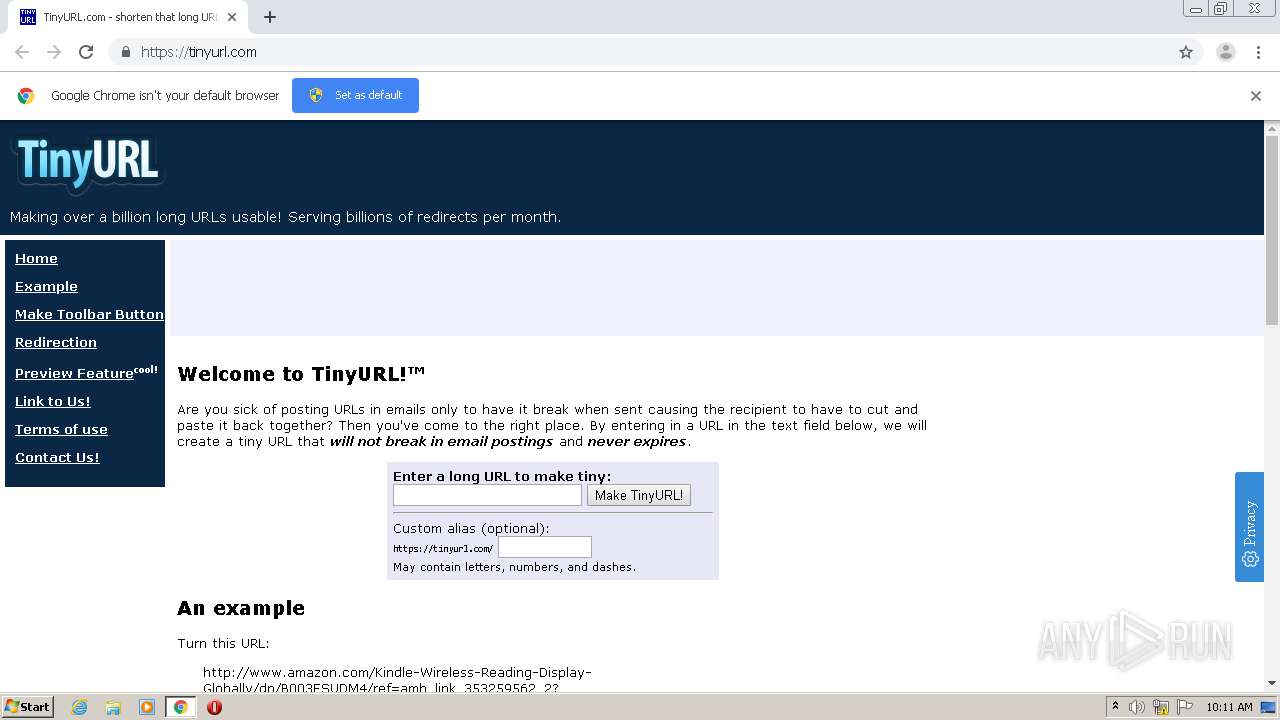Click the Chrome taskbar icon
1280x720 pixels.
[181, 707]
